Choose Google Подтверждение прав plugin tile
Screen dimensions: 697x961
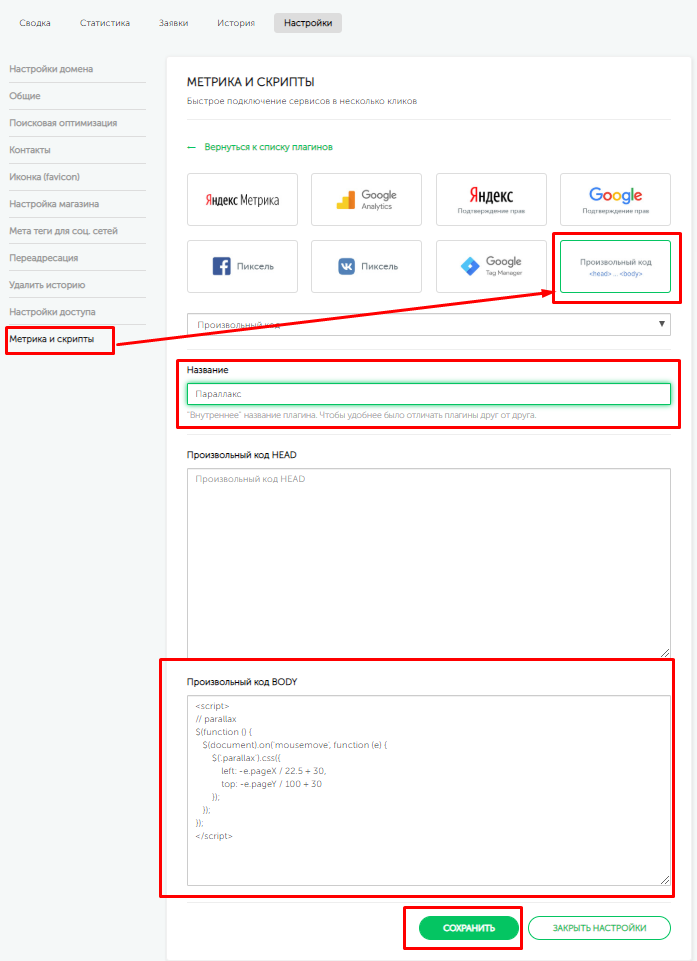615,199
